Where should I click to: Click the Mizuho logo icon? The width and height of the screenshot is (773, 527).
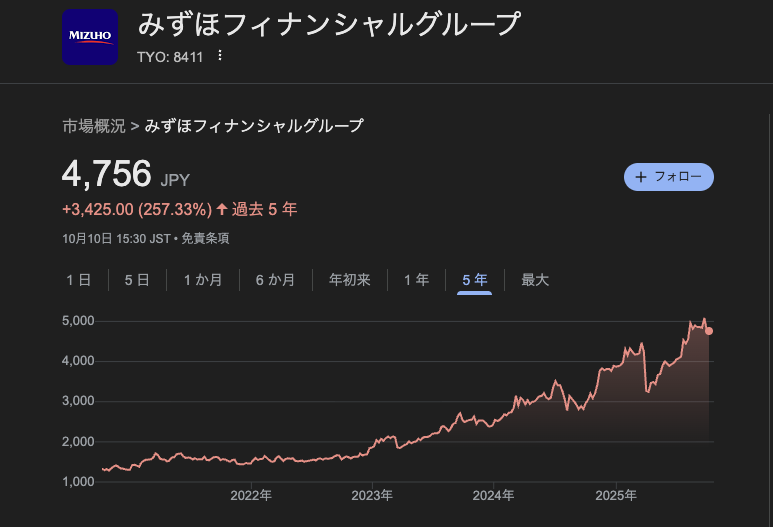(x=90, y=37)
